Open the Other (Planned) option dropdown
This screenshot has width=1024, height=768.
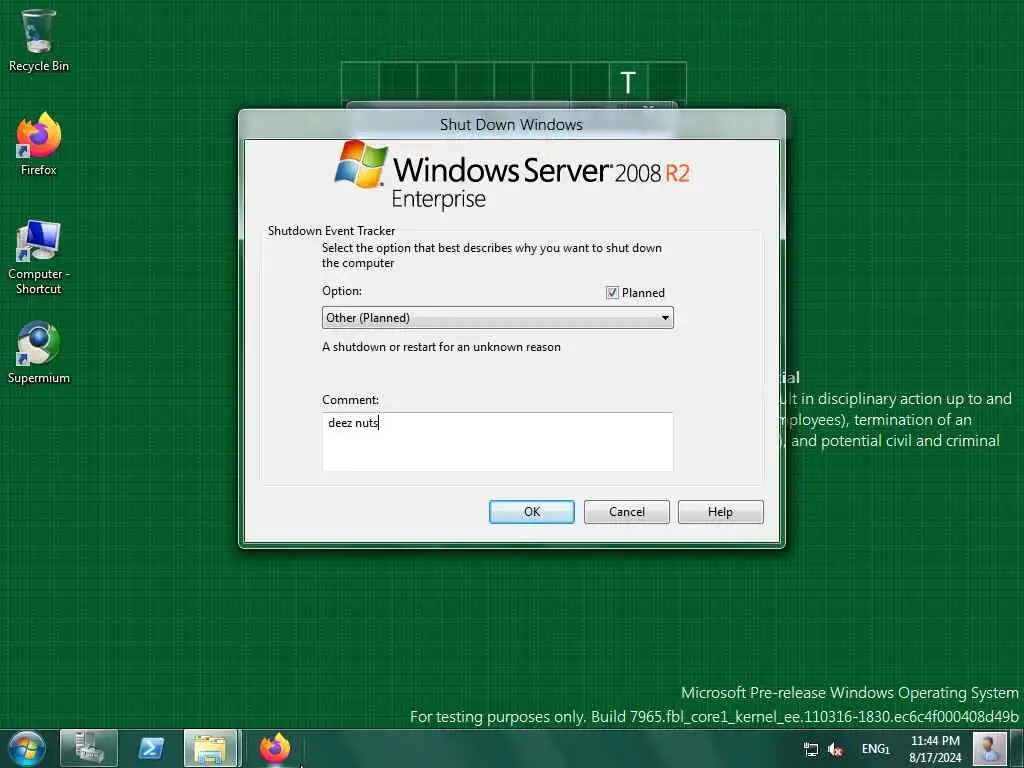(x=498, y=318)
